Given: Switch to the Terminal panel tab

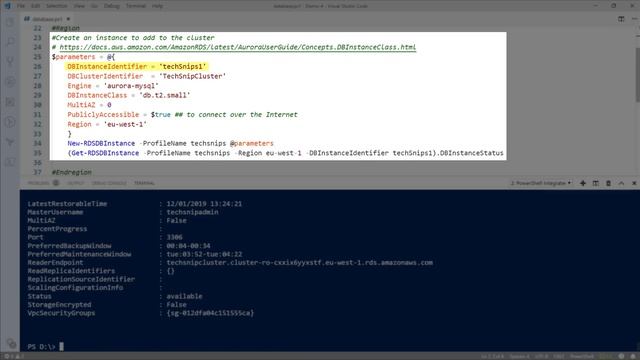Looking at the screenshot, I should (144, 183).
